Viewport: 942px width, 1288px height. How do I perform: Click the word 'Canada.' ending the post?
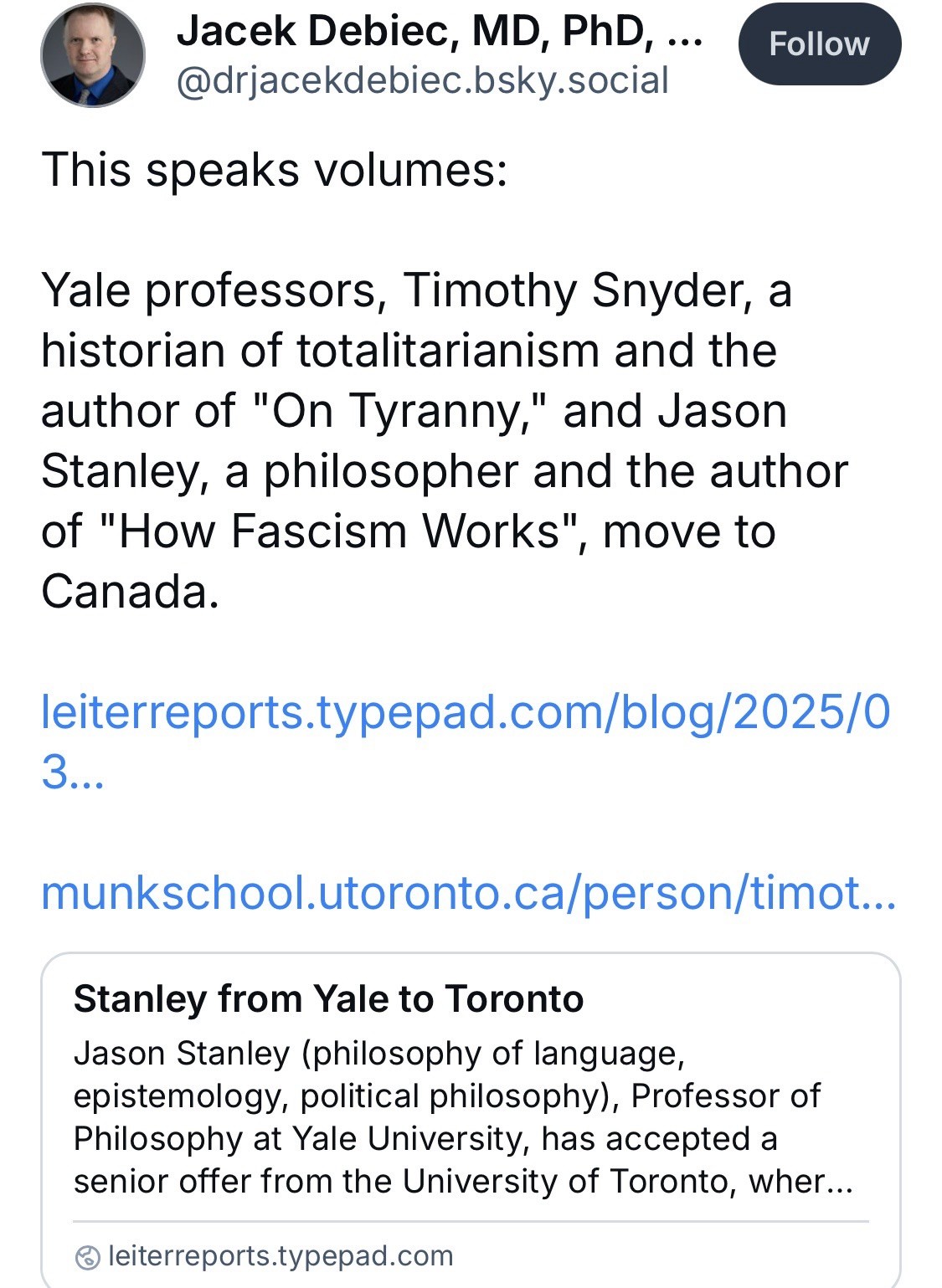(x=130, y=593)
